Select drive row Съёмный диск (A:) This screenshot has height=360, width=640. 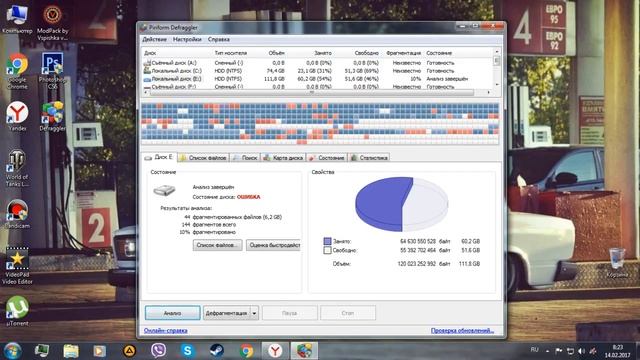tap(318, 63)
